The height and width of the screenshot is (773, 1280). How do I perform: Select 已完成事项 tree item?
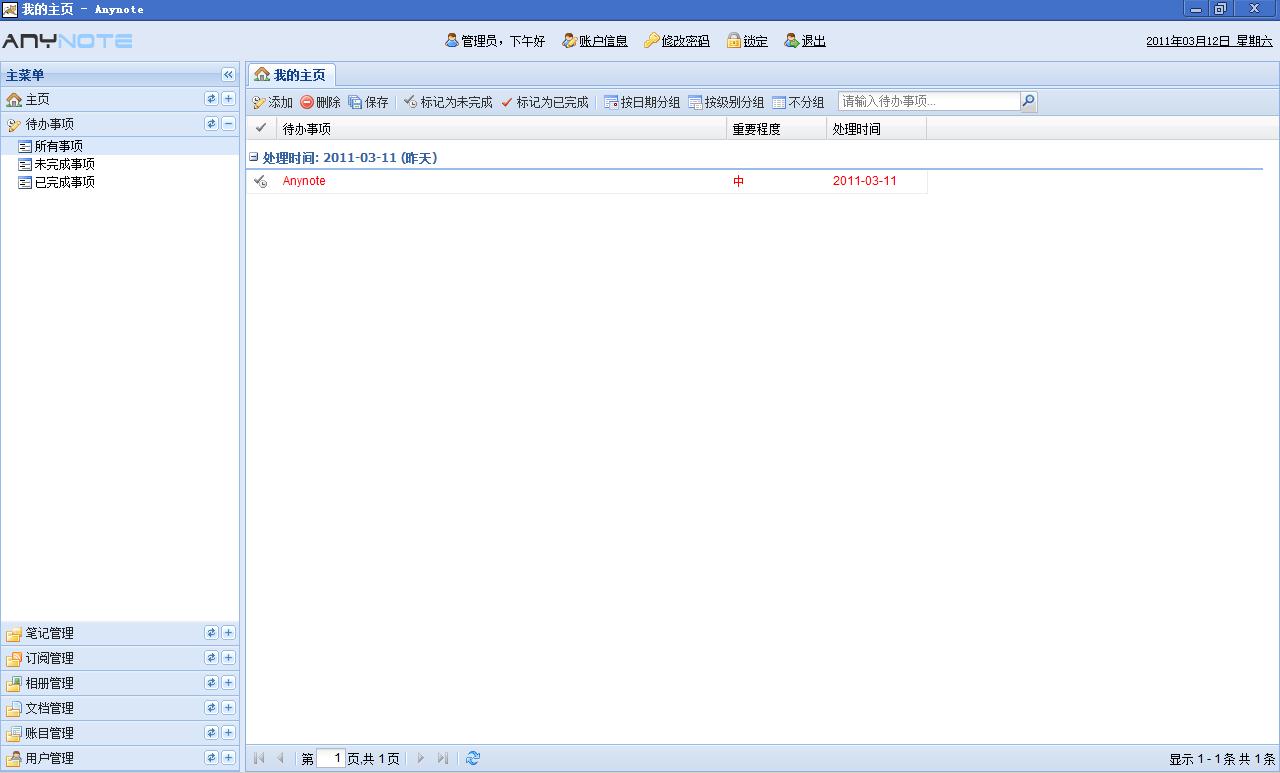point(64,182)
